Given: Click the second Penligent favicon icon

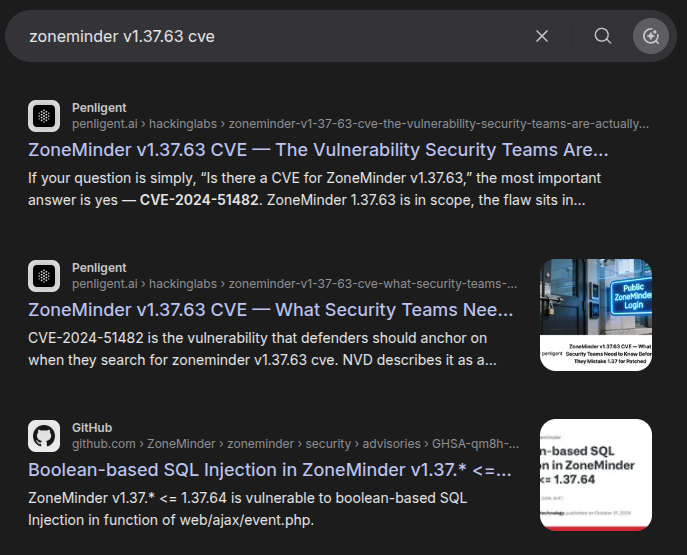Looking at the screenshot, I should 44,276.
